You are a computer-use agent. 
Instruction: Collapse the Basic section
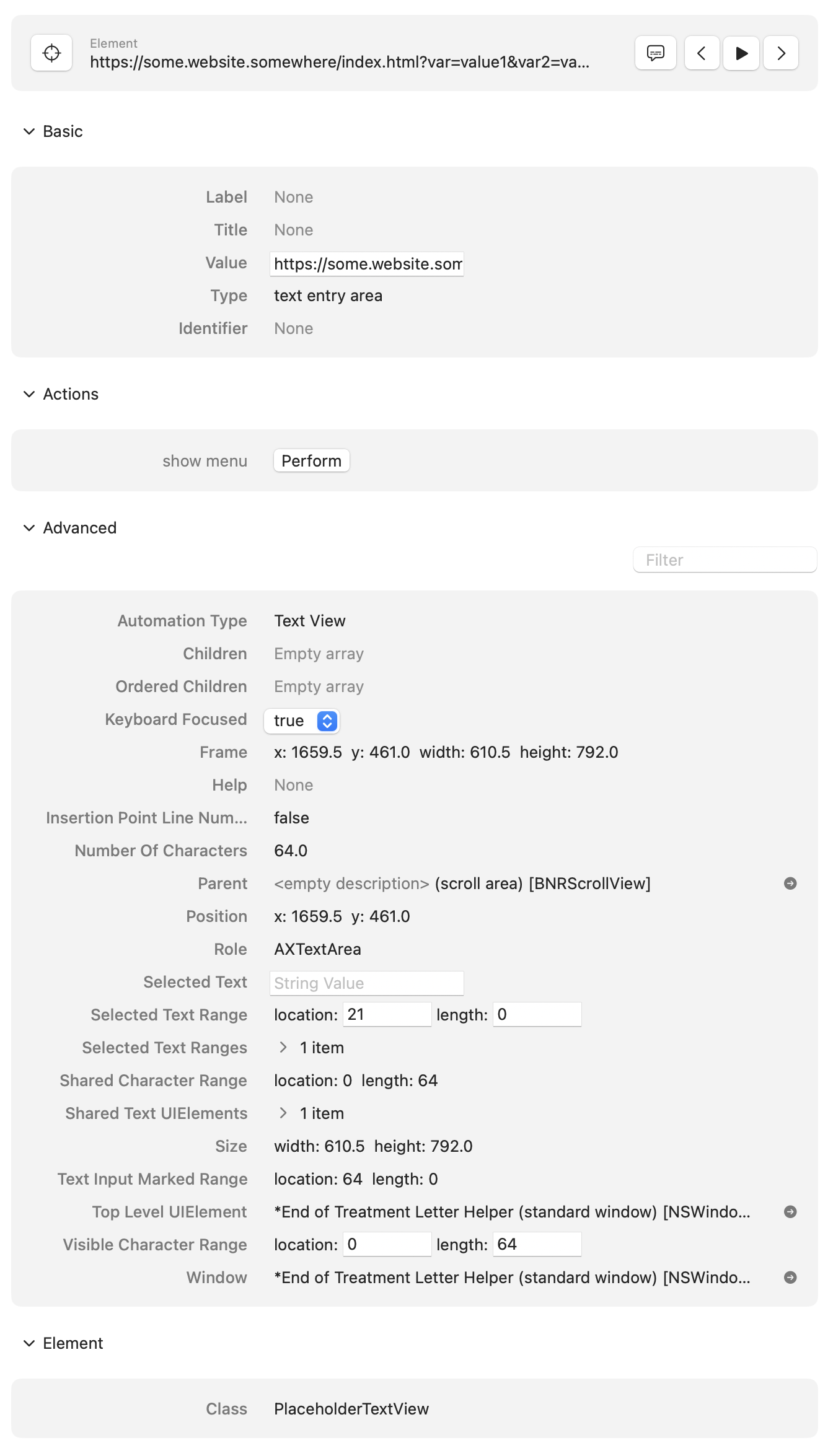tap(29, 131)
